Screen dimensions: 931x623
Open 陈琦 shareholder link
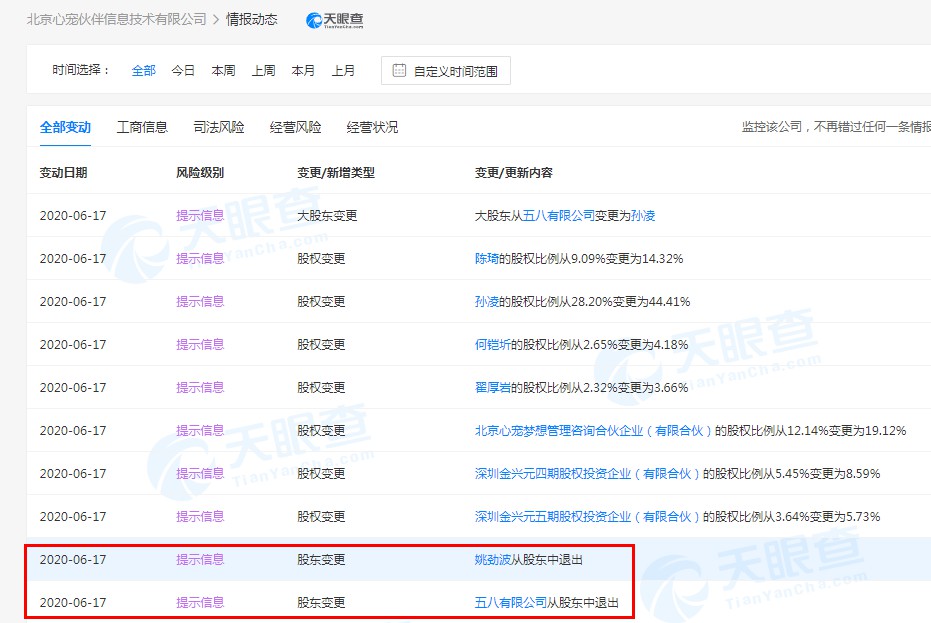pos(486,259)
